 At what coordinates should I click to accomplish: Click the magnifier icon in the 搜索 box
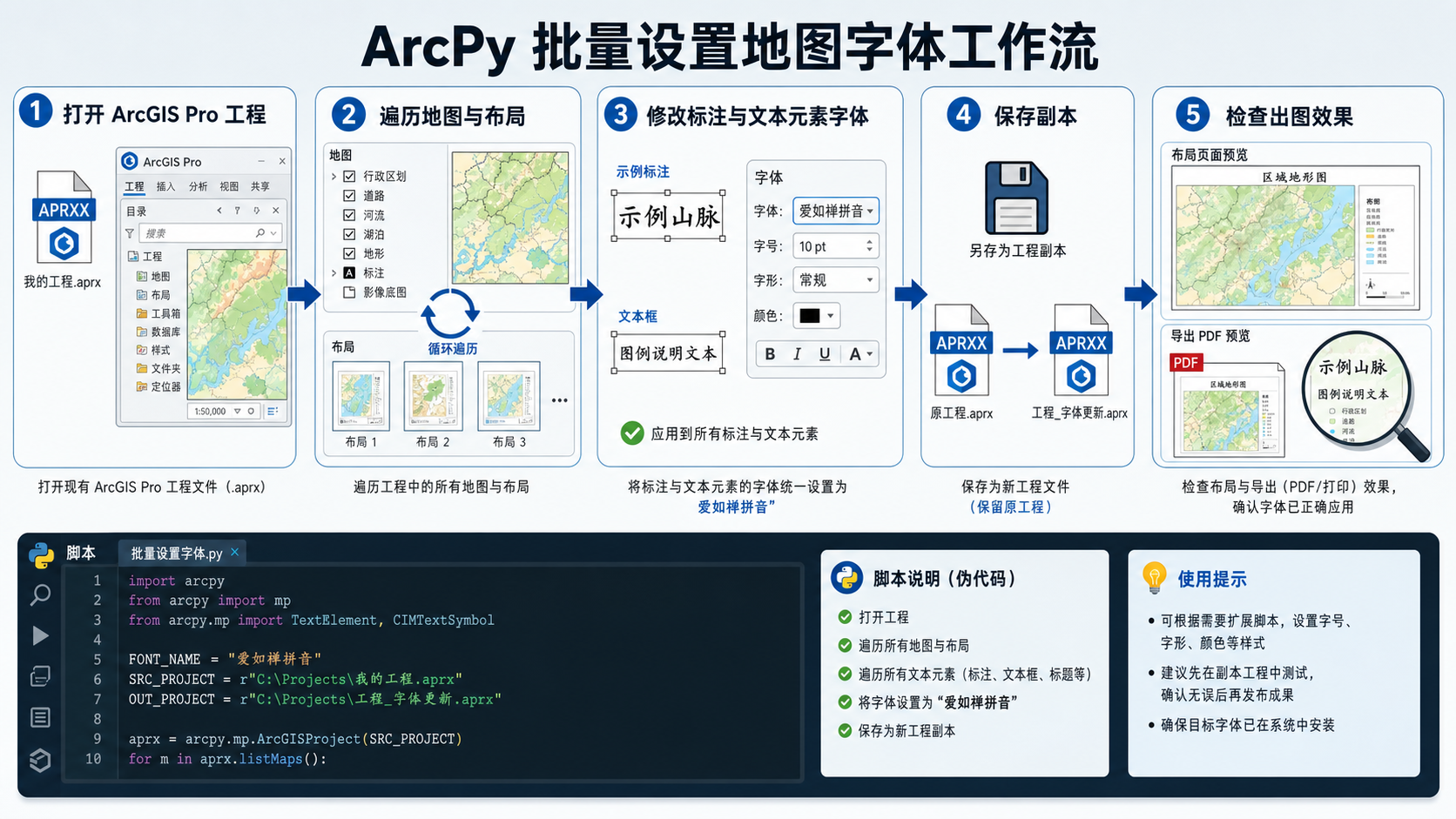(260, 233)
